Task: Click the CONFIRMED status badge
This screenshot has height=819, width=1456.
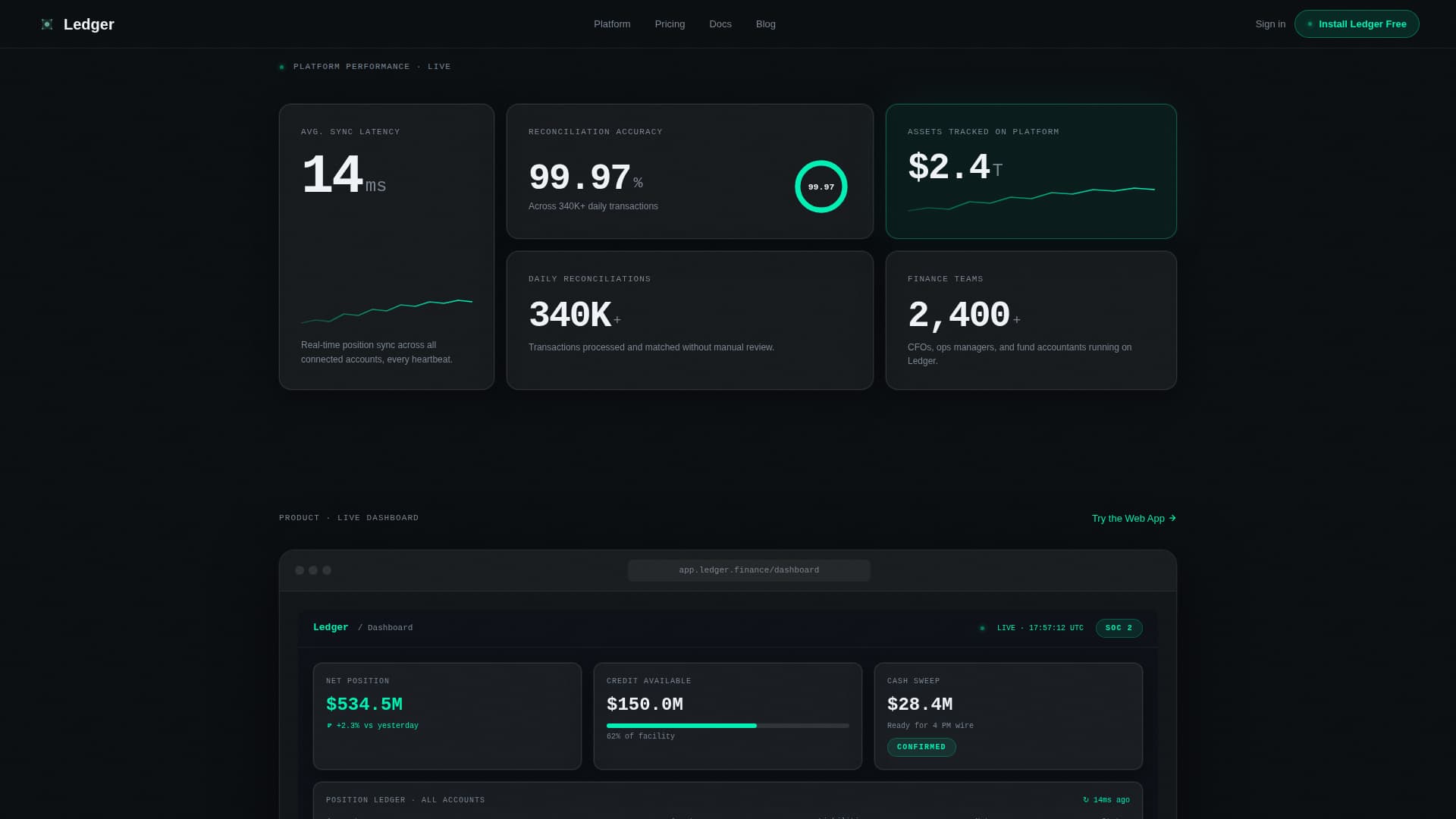Action: [921, 748]
